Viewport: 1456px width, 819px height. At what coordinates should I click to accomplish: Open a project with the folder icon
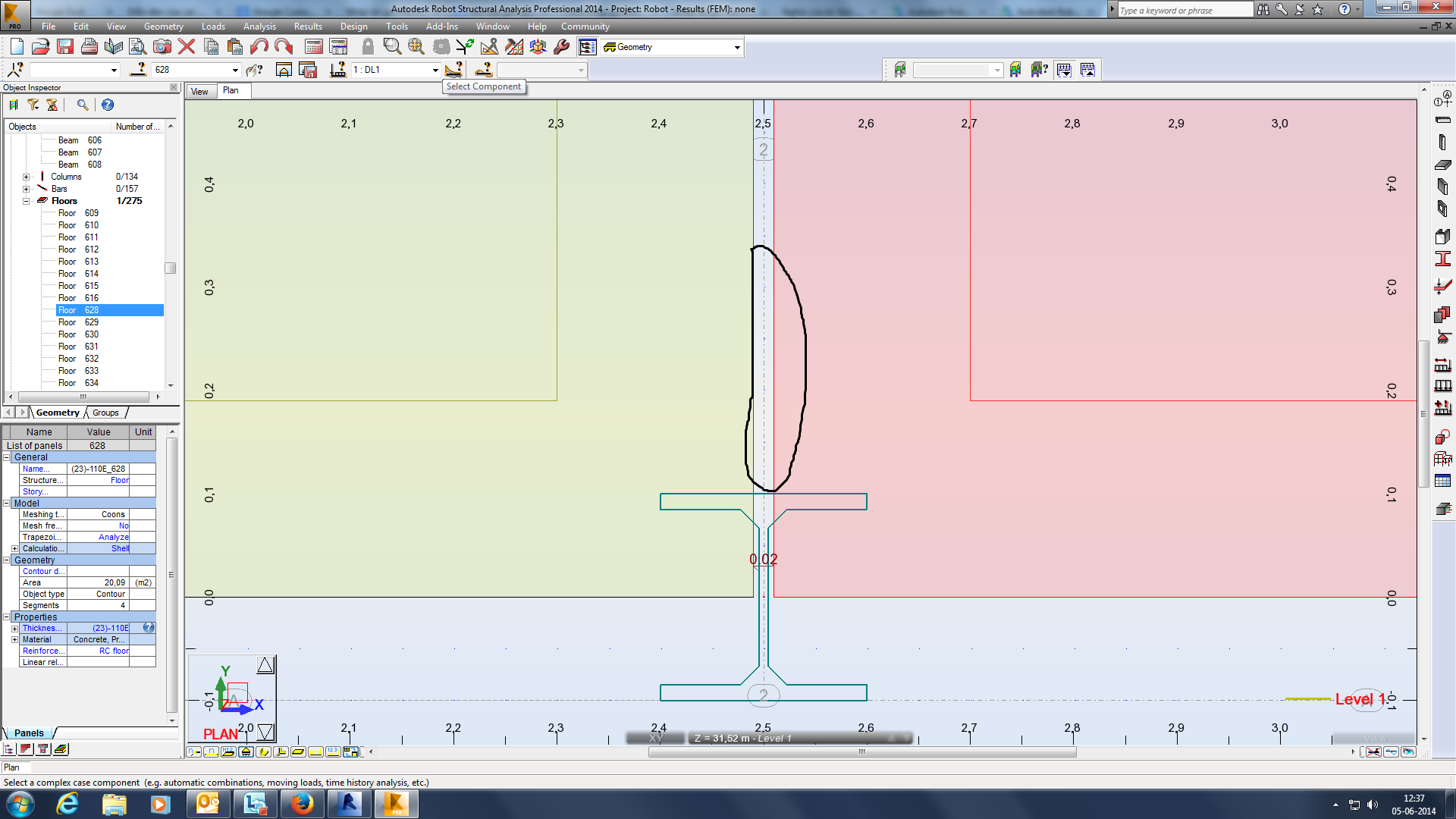pos(41,47)
